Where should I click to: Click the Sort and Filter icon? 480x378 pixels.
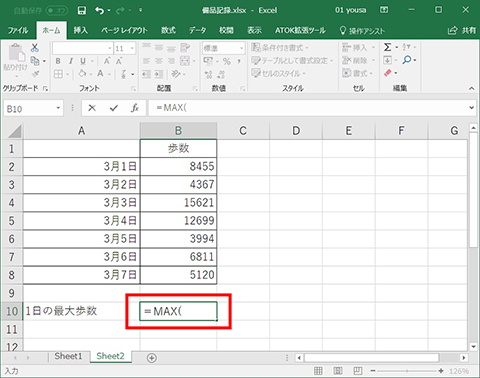click(x=406, y=47)
